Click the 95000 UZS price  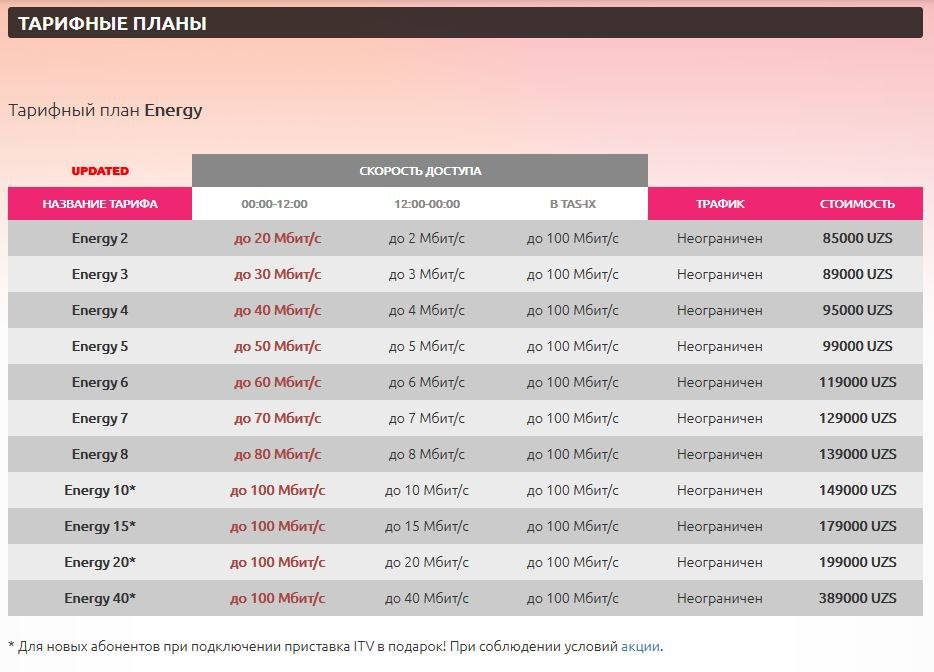pos(857,310)
